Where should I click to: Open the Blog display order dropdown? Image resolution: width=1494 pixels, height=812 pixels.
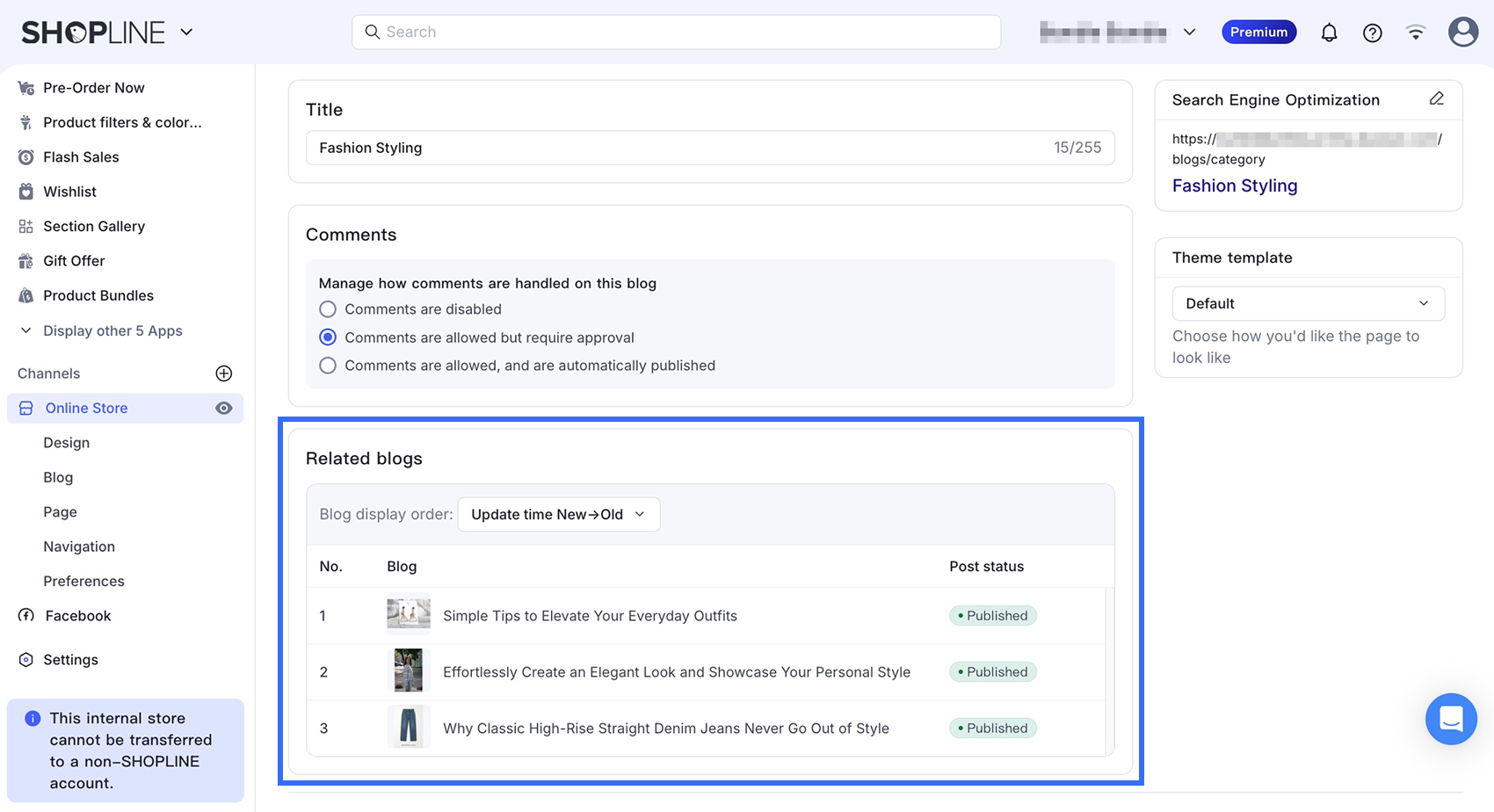pos(559,514)
